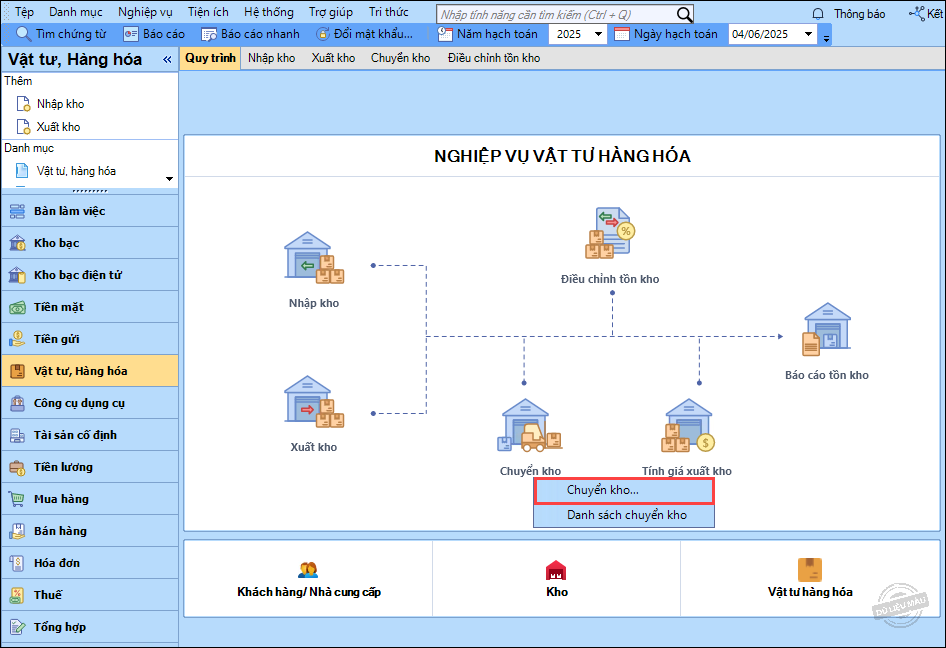Switch to the Điều chỉnh tồn kho tab
946x648 pixels.
494,58
